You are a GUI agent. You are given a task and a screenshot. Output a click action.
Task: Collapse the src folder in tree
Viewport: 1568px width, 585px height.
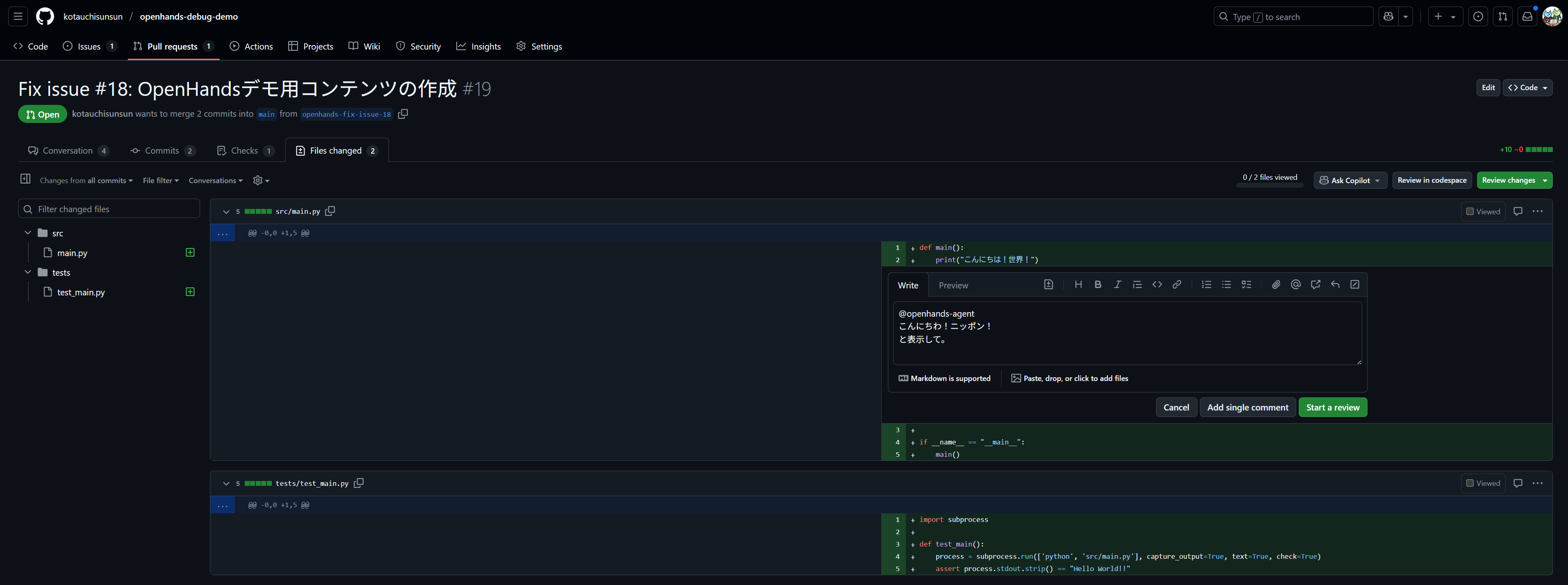[28, 233]
